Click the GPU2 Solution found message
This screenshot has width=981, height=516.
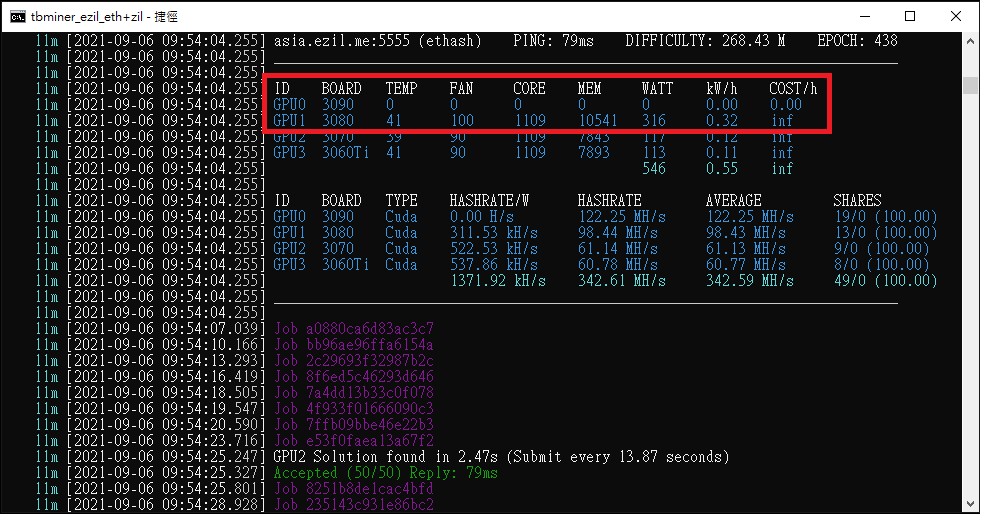[501, 457]
